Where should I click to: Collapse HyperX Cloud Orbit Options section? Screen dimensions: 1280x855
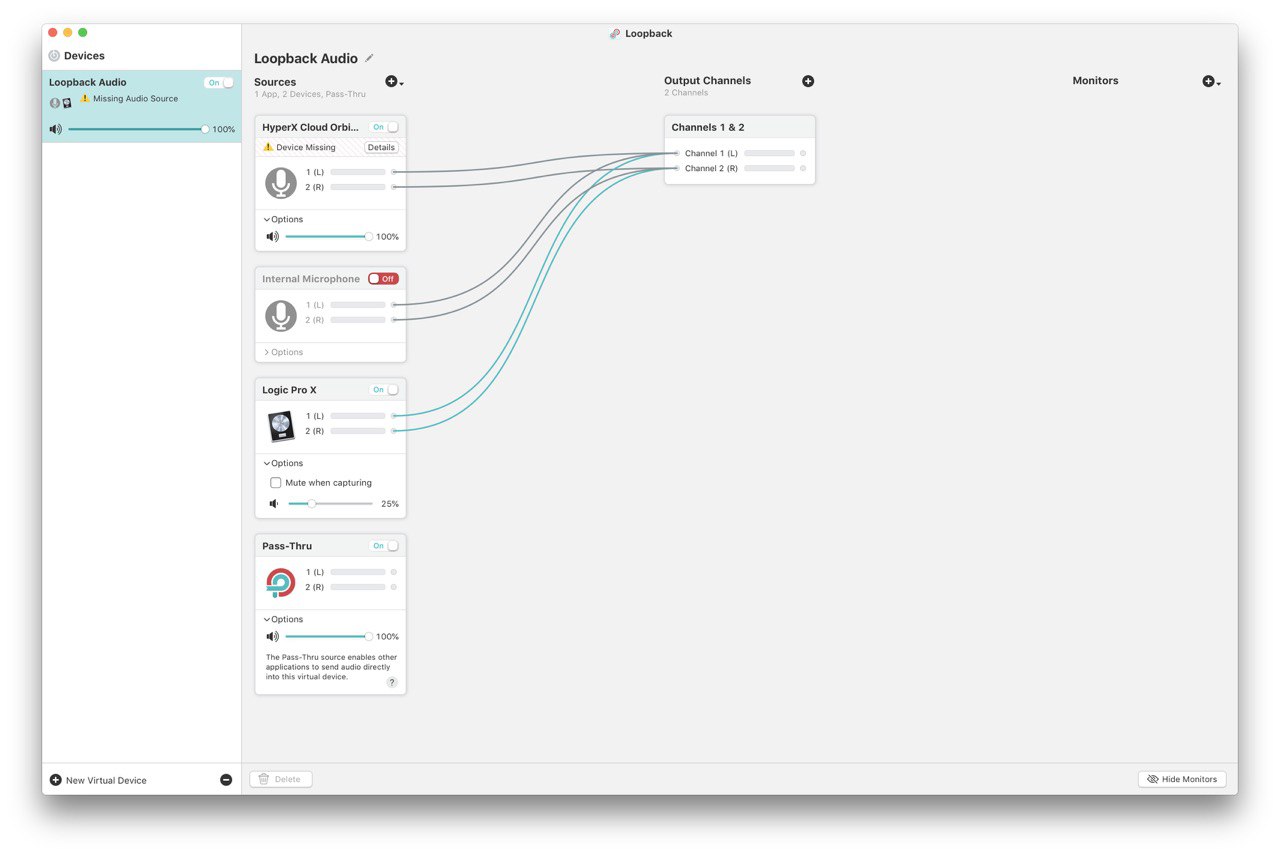point(283,219)
